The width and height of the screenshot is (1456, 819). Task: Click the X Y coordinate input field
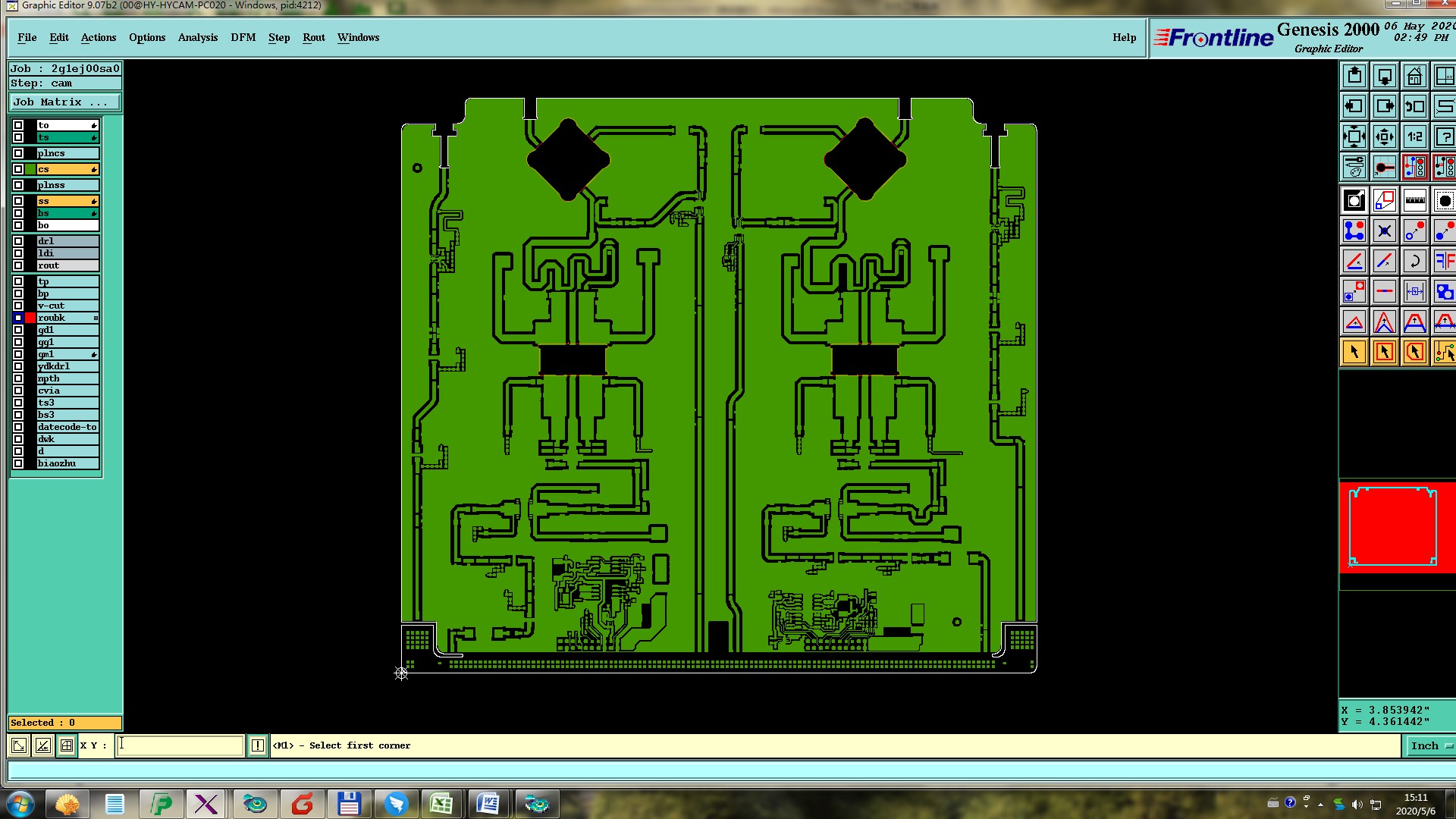click(x=180, y=745)
